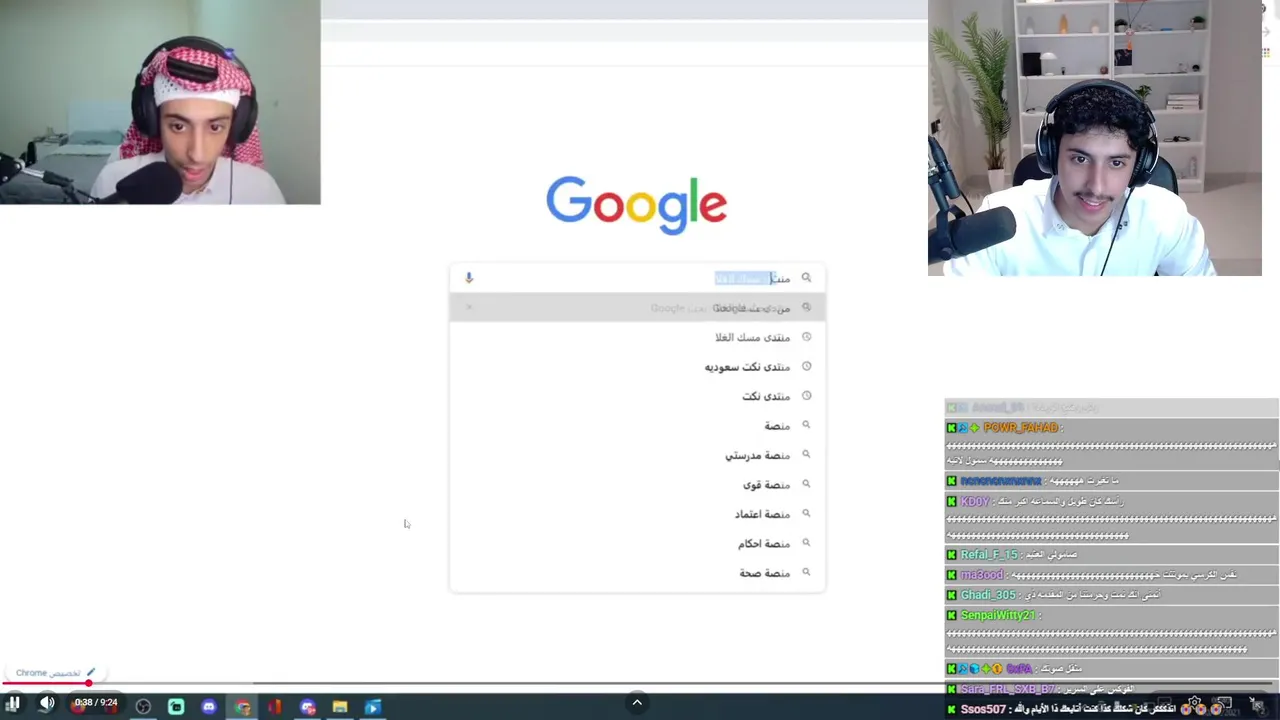Click chat username Refal_F_15
Image resolution: width=1280 pixels, height=720 pixels.
pos(988,555)
